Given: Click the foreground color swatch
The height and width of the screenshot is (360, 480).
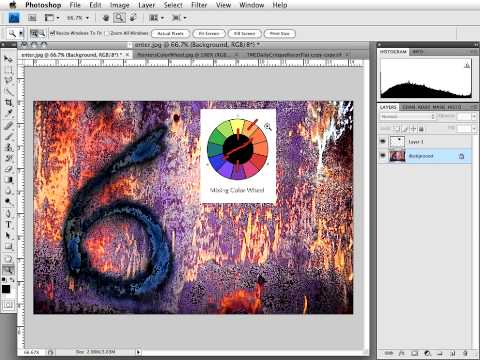Looking at the screenshot, I should 6,289.
